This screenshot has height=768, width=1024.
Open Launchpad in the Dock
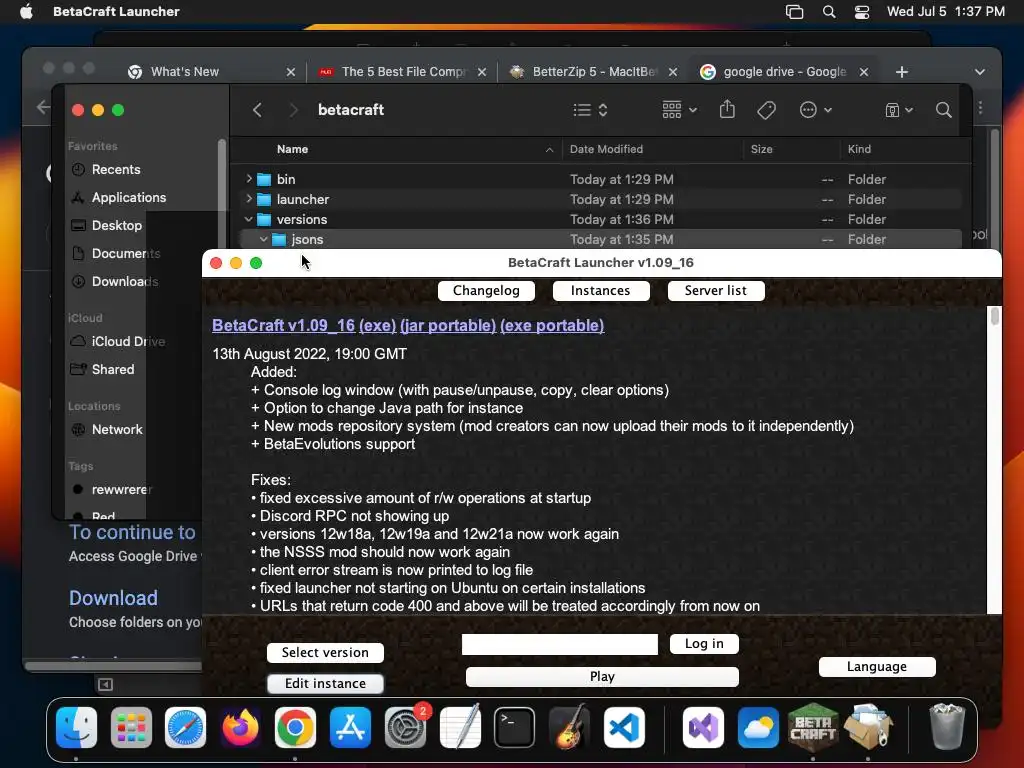[131, 728]
